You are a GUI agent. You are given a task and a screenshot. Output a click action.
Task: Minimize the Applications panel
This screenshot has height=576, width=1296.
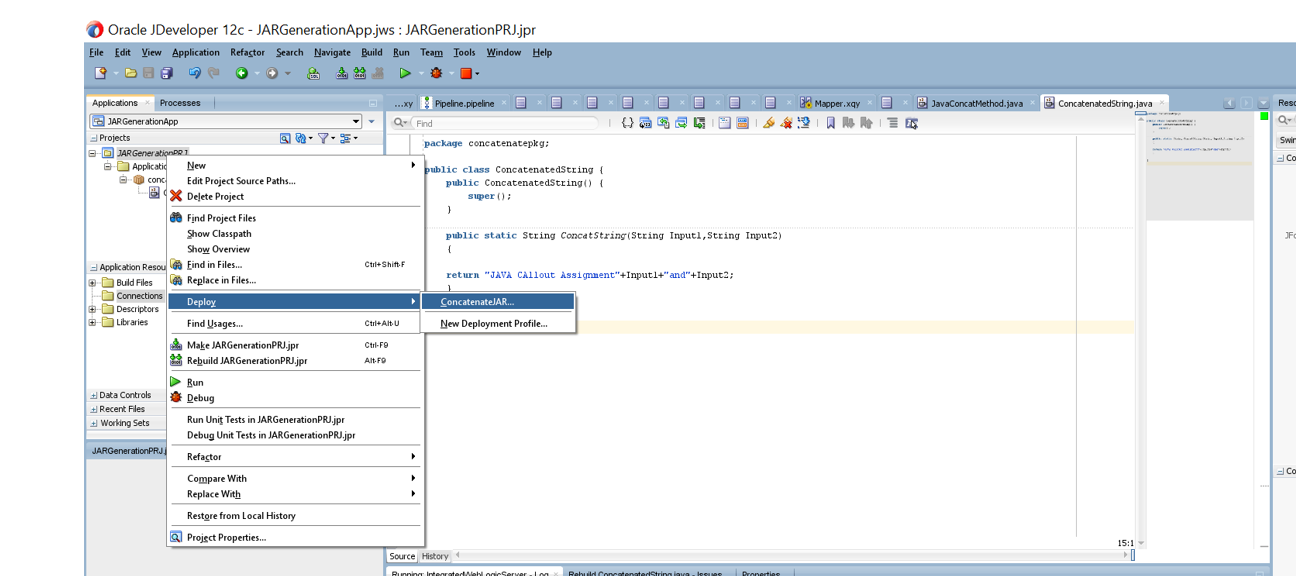coord(373,103)
